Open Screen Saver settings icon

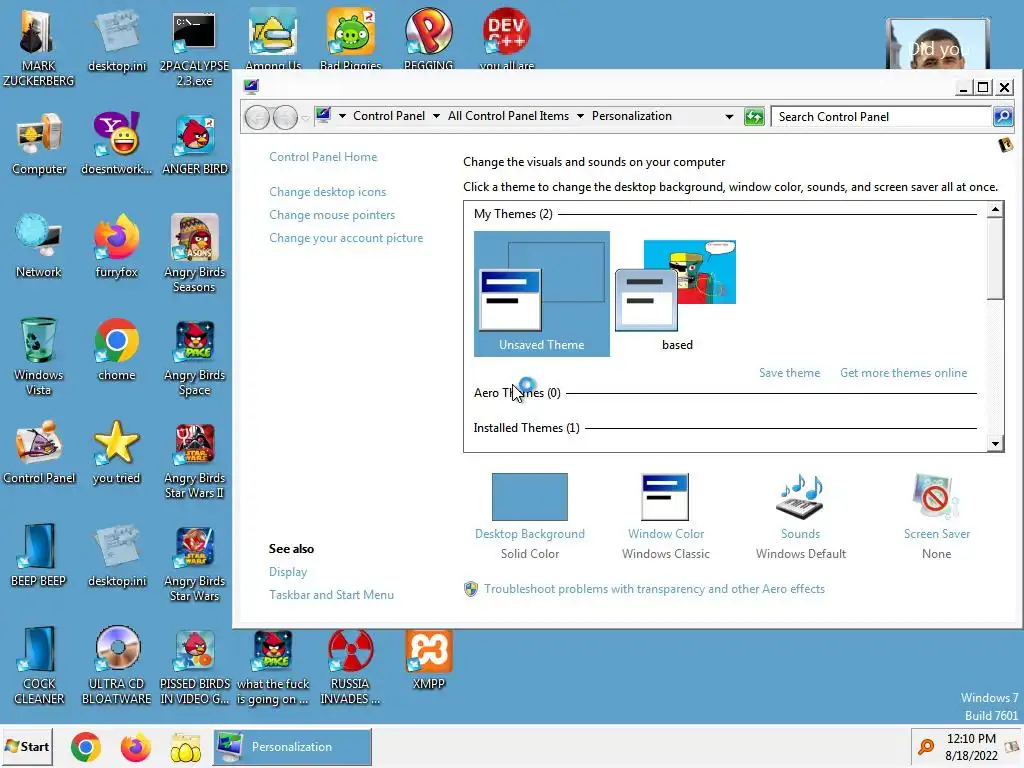click(936, 497)
